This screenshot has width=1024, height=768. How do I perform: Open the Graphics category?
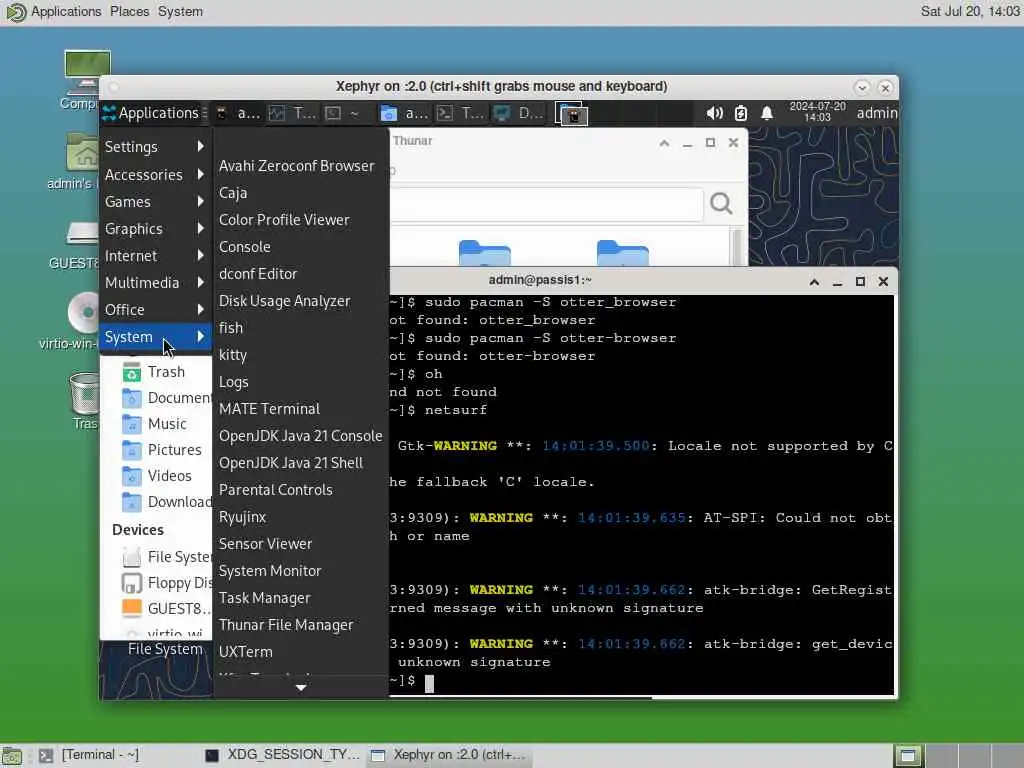click(x=155, y=229)
